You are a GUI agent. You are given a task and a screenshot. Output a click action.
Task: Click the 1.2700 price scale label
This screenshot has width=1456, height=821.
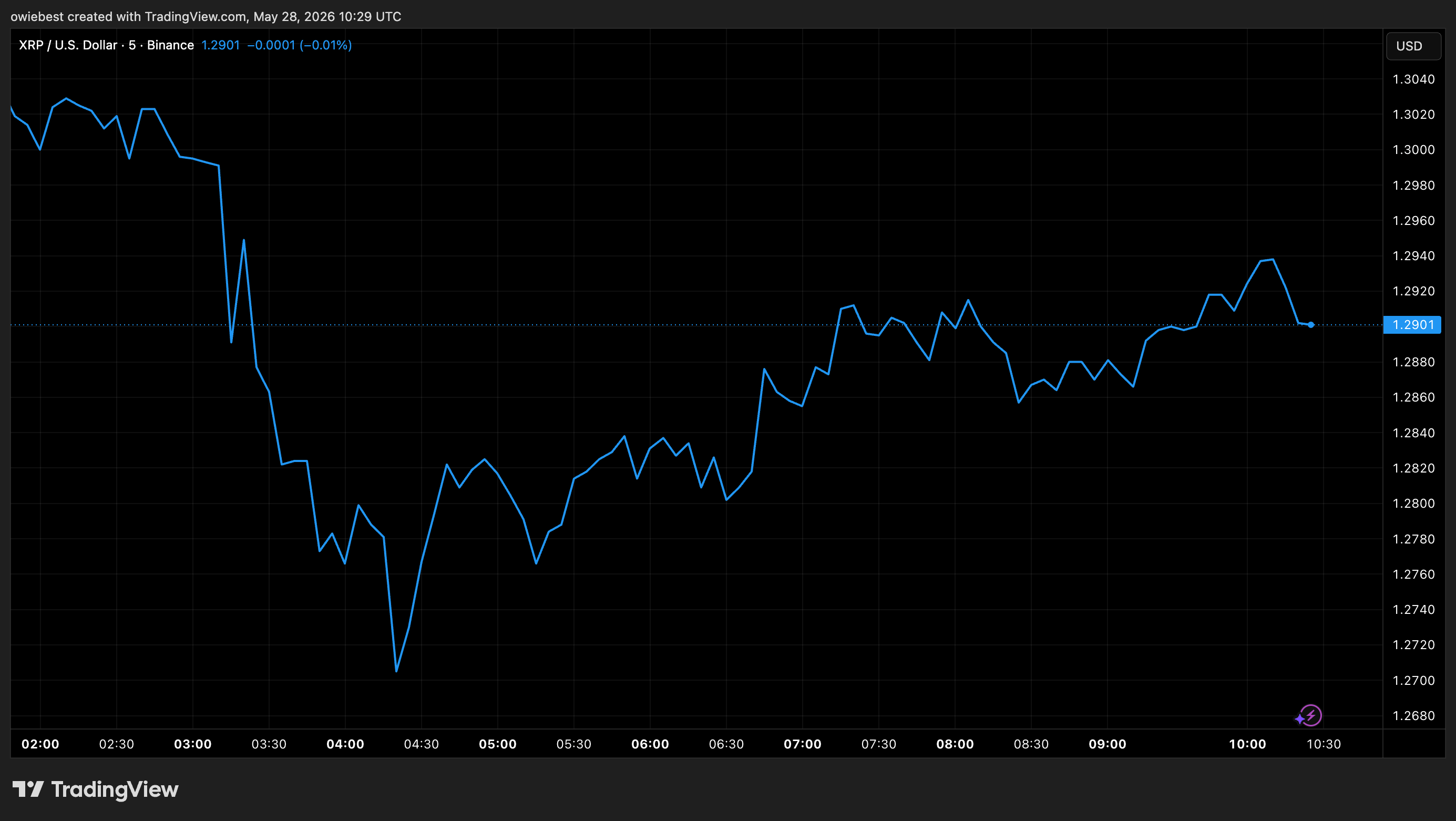(x=1413, y=680)
